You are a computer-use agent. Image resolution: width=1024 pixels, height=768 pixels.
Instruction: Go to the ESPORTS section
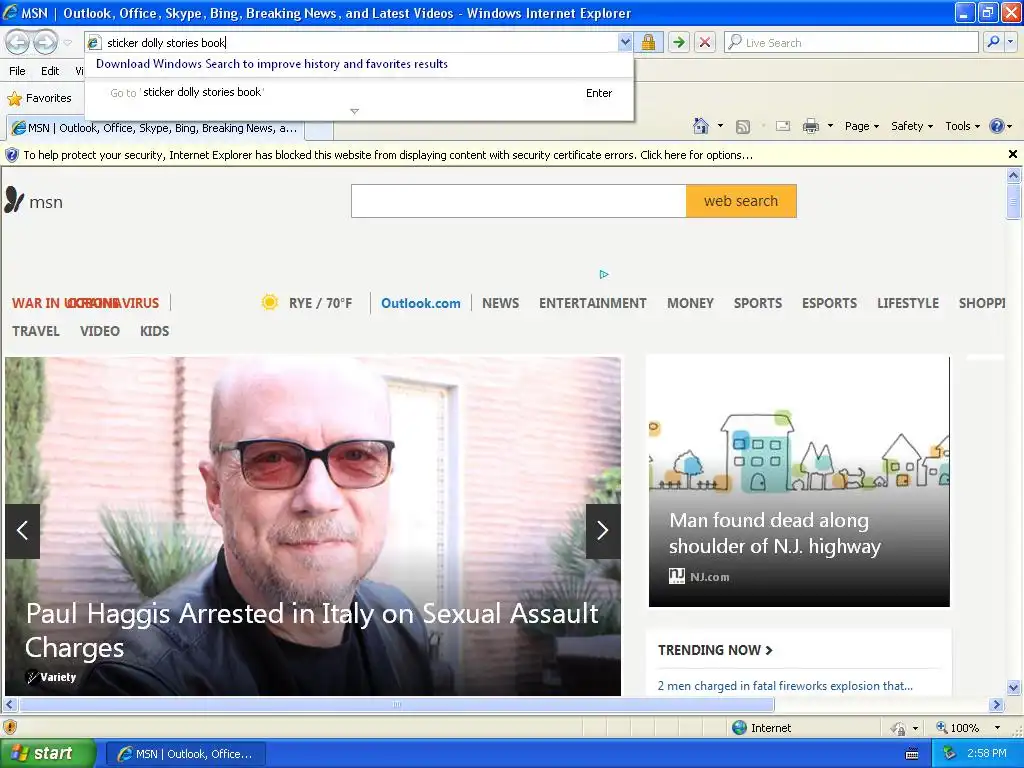point(829,303)
